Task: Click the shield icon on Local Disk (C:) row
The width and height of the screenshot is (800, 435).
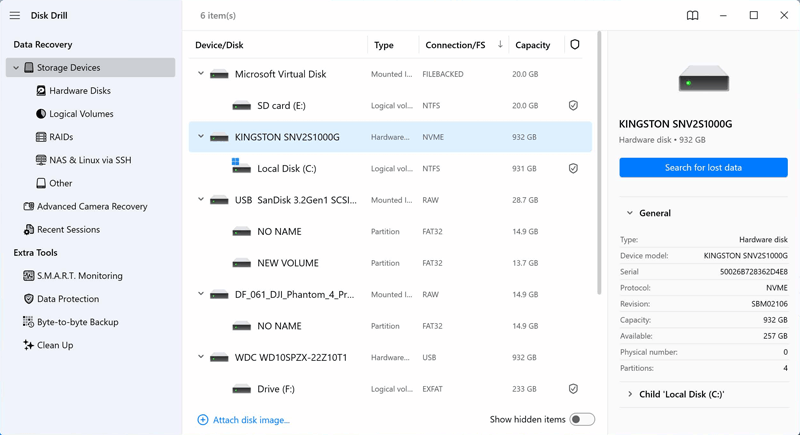Action: pyautogui.click(x=573, y=168)
